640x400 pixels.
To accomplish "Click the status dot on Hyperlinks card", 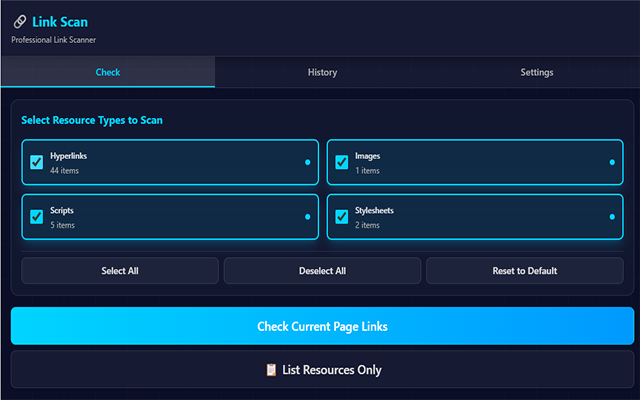I will click(x=307, y=162).
